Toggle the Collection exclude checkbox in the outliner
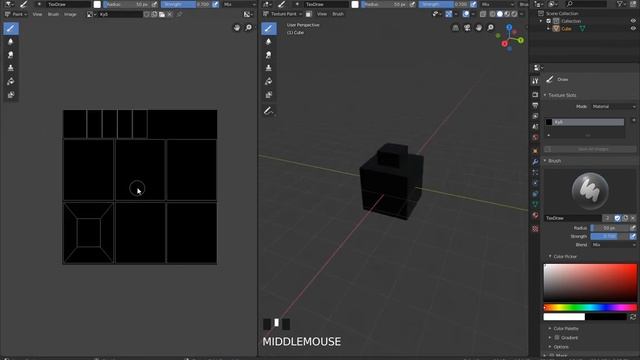The image size is (640, 360). 549,21
